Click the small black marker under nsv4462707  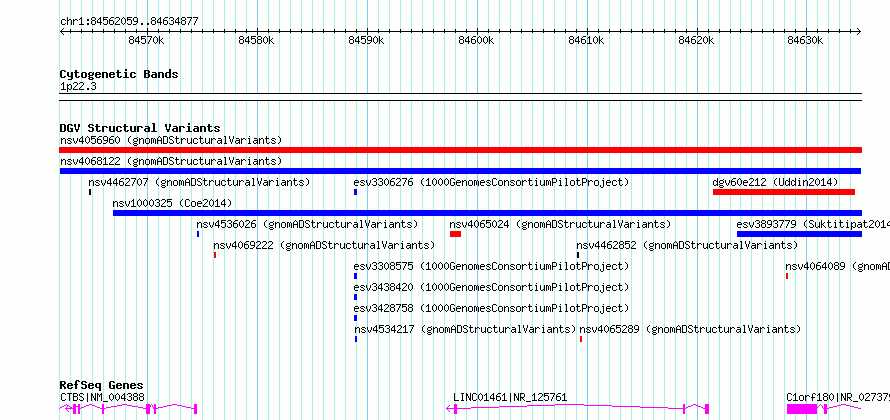[x=90, y=192]
